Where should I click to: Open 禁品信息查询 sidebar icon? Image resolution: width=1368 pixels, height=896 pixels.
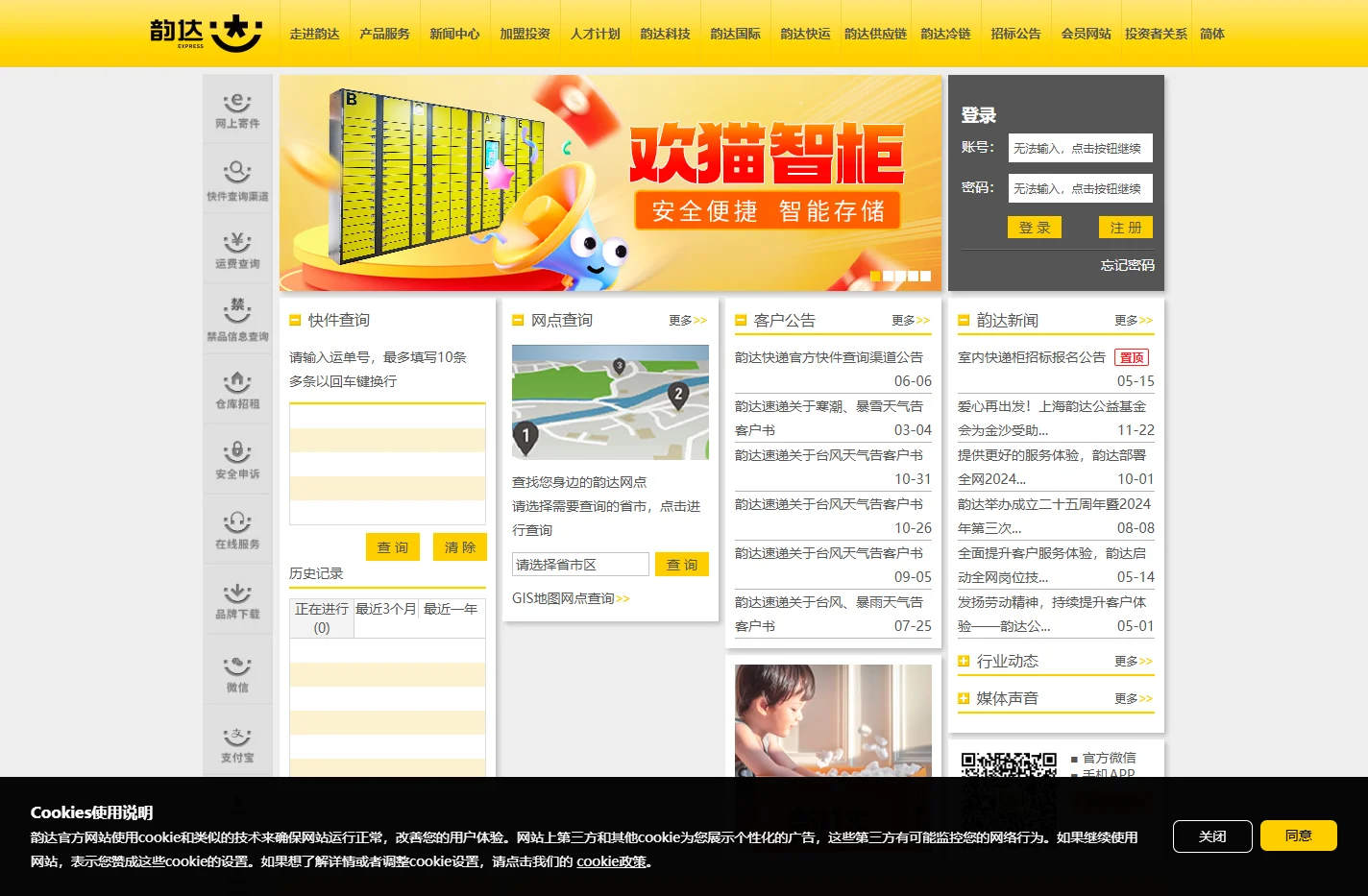coord(237,319)
